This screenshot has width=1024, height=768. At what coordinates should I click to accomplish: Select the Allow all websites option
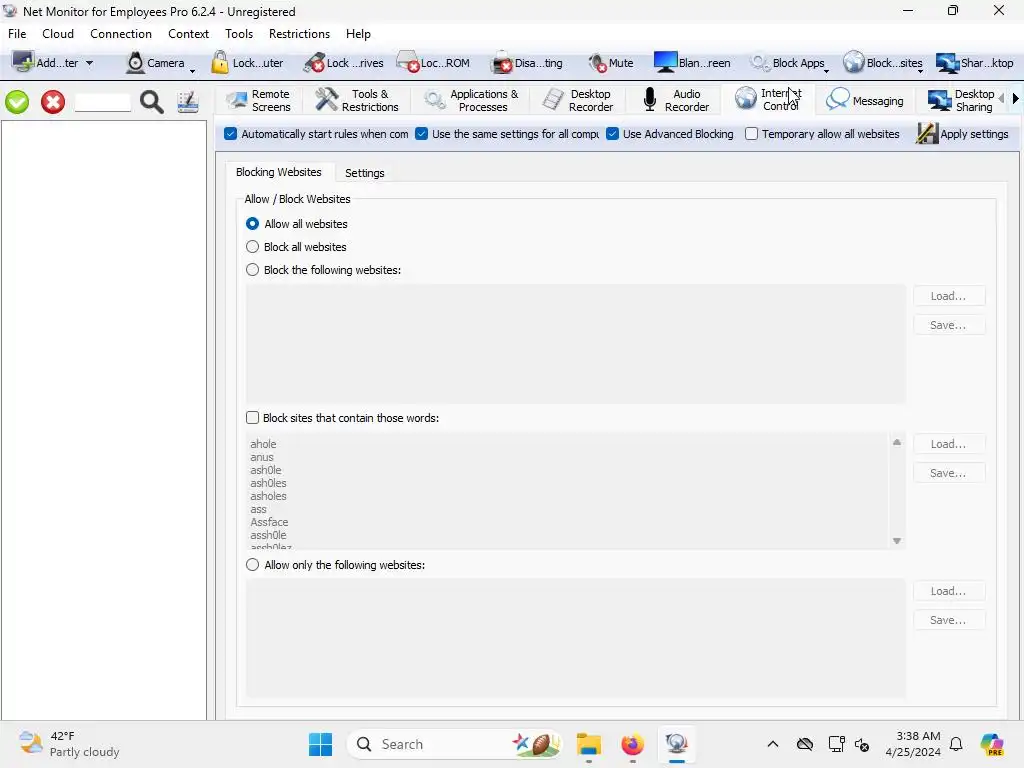252,224
